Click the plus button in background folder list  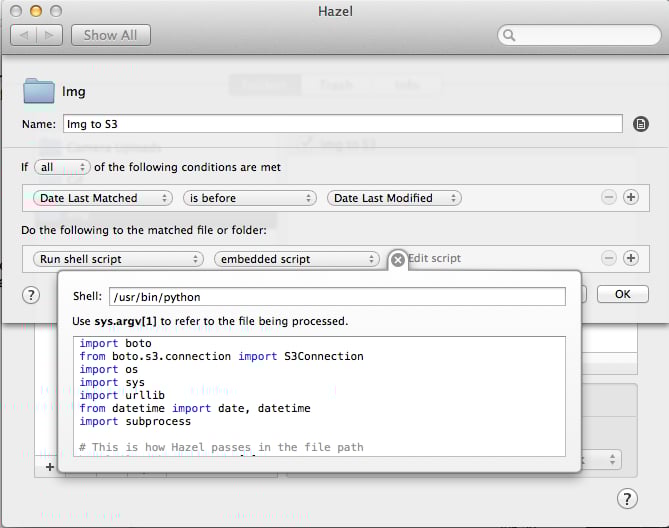[49, 467]
